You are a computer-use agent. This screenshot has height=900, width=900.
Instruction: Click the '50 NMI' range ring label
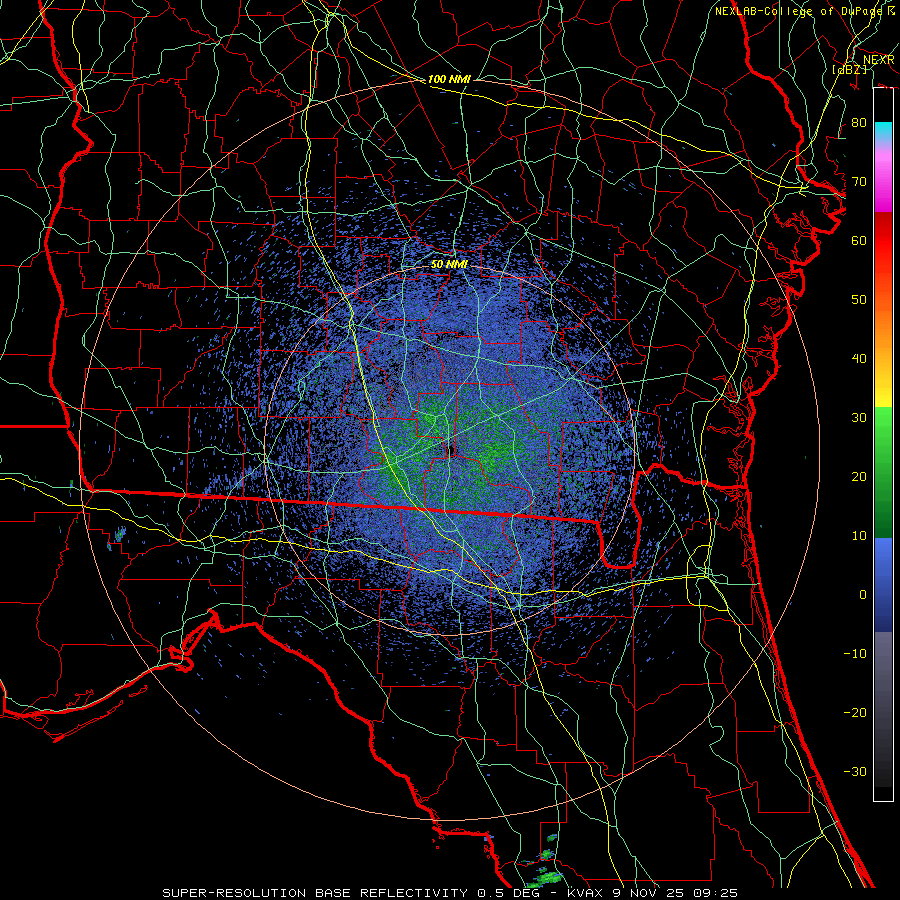[x=449, y=264]
